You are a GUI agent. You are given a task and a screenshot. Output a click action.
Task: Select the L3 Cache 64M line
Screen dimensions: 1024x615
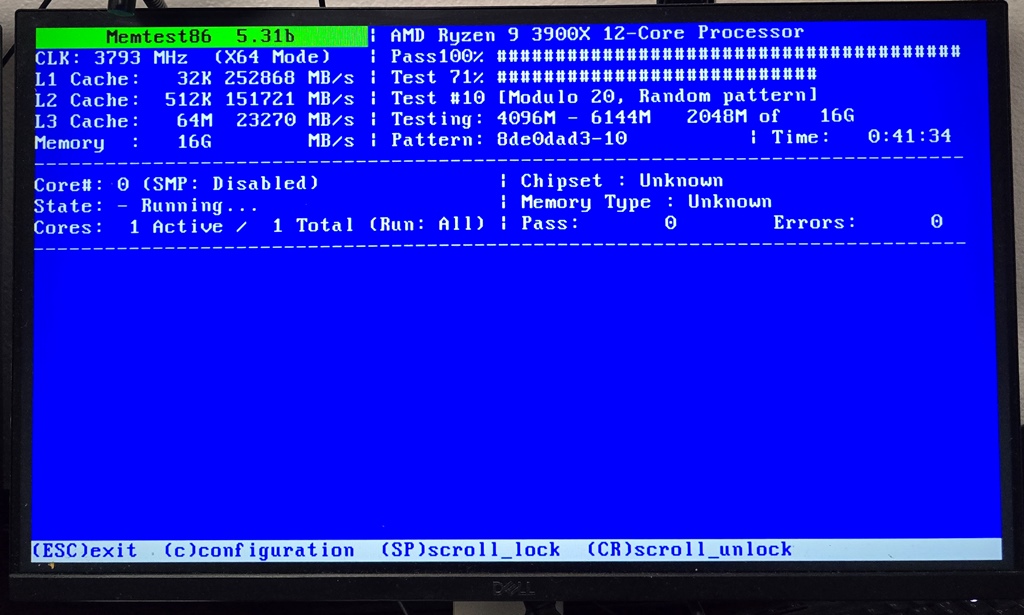[x=194, y=121]
